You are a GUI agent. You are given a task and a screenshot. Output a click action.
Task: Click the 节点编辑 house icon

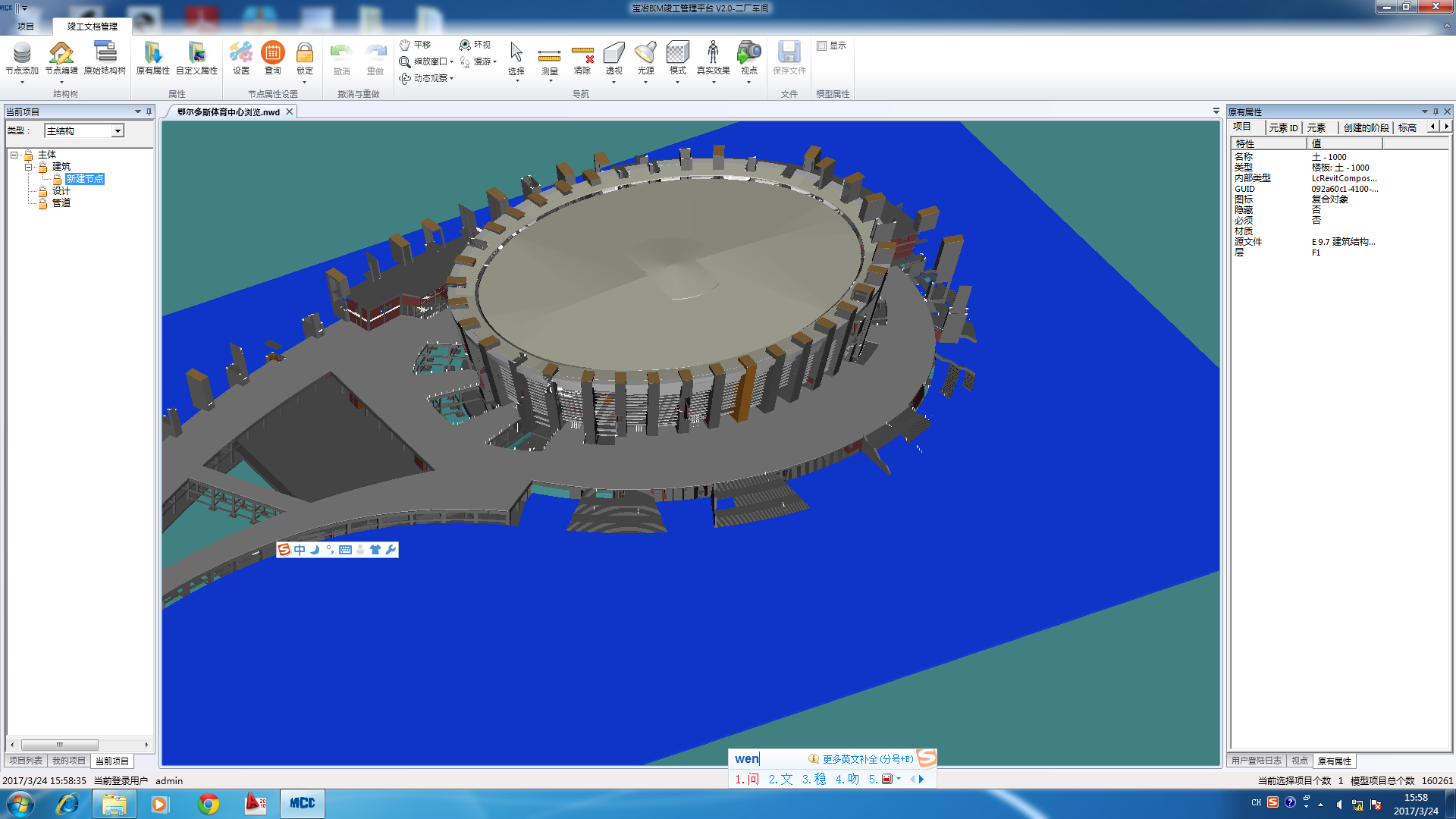[61, 52]
